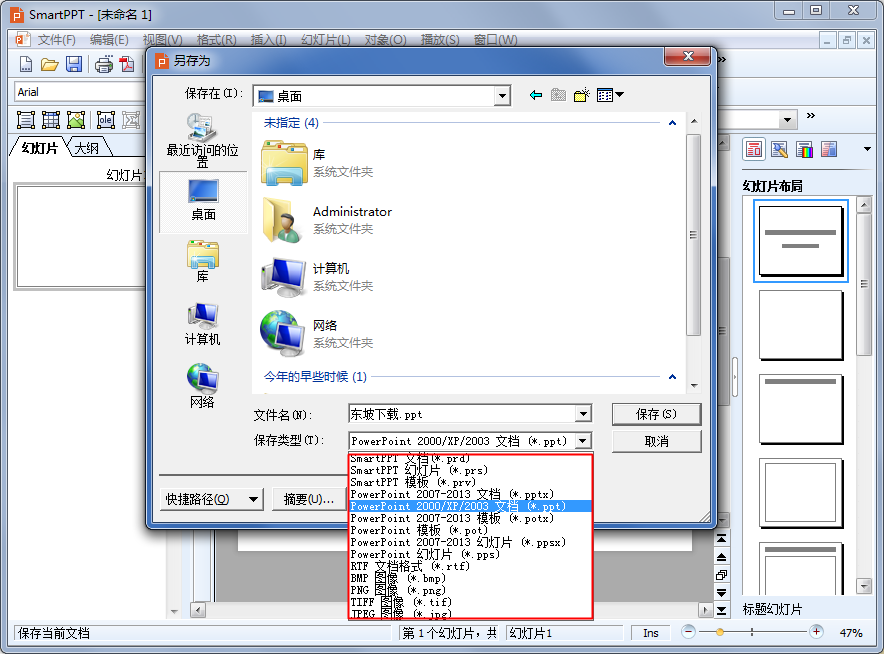
Task: Select the title slide layout thumbnail
Action: click(801, 241)
